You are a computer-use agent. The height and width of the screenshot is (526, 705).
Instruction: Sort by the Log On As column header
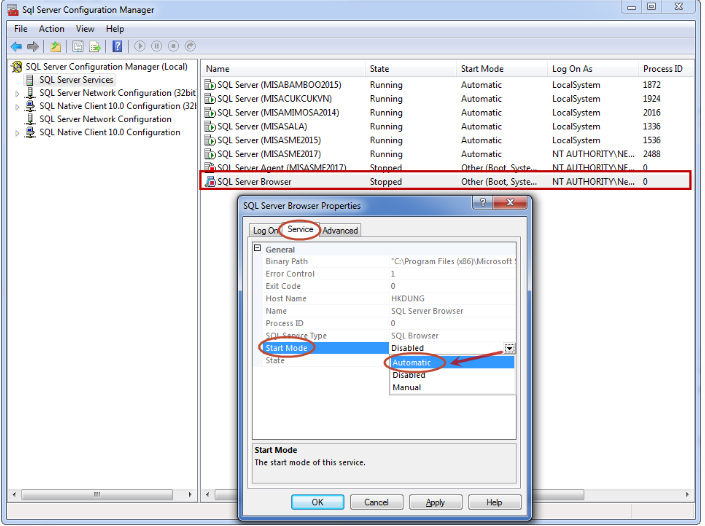pyautogui.click(x=593, y=69)
